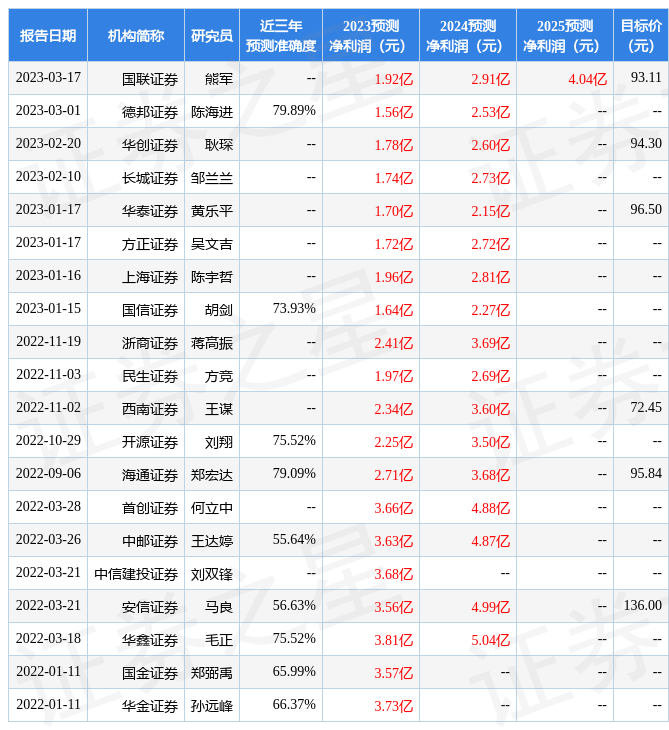Viewport: 669px width, 730px height.
Task: Select institution 国信证券
Action: click(150, 310)
